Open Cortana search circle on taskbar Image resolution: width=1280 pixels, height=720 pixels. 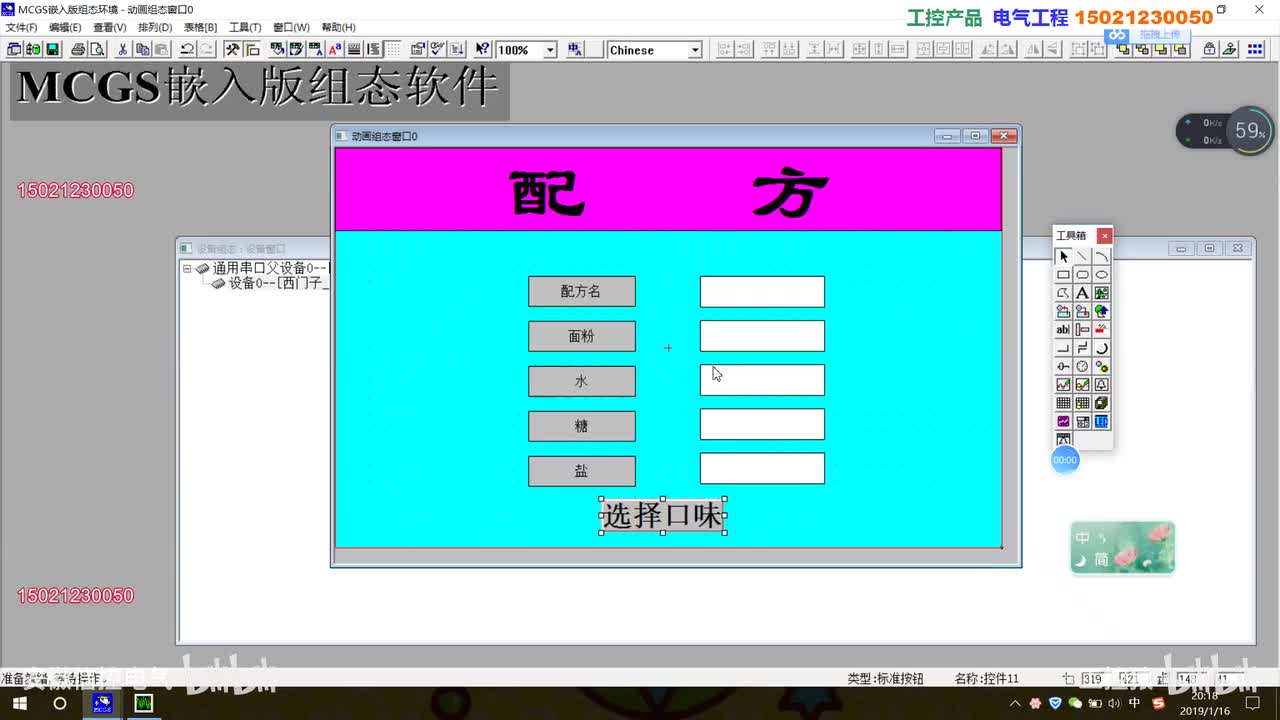point(60,703)
